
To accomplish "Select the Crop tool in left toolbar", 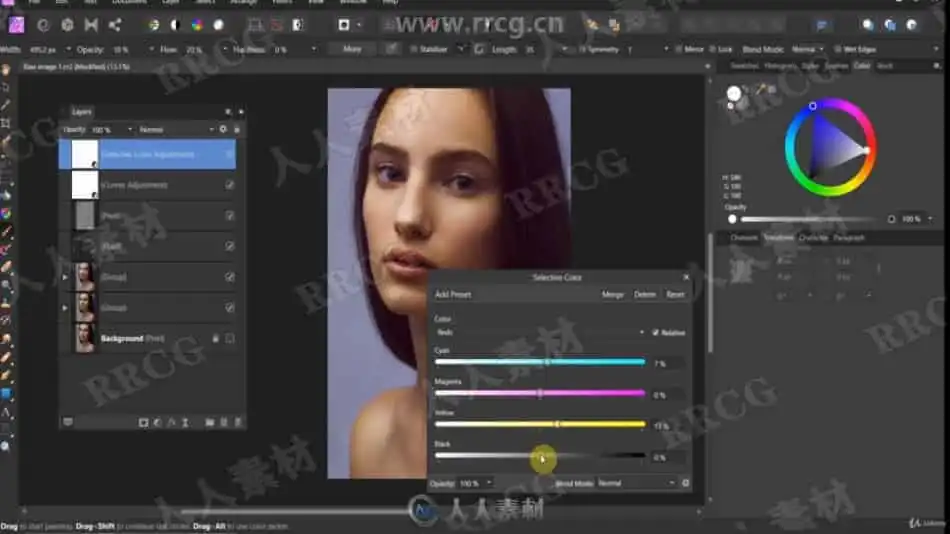I will point(6,124).
